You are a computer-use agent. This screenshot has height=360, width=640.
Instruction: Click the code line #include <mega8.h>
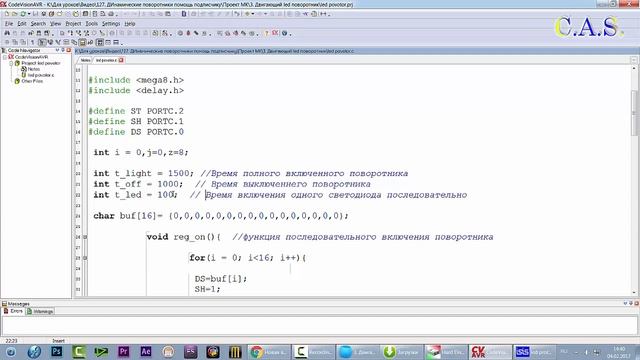tap(136, 80)
